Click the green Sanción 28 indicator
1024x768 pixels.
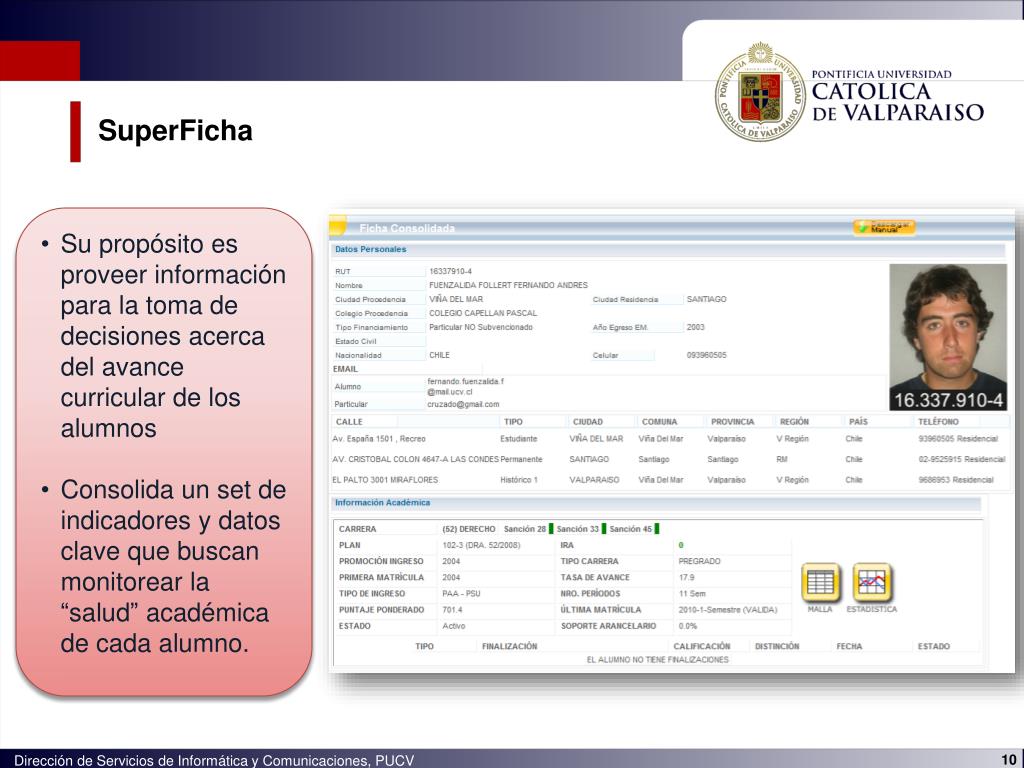[x=551, y=529]
